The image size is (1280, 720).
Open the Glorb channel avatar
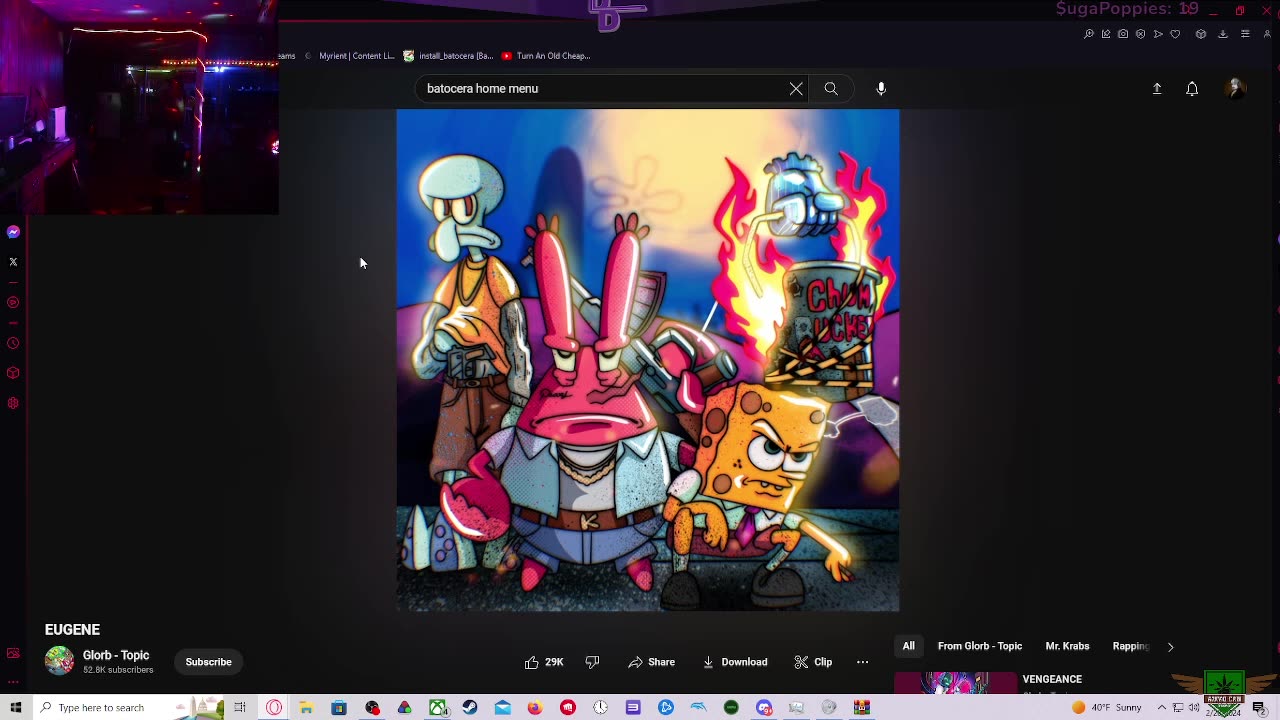pyautogui.click(x=59, y=661)
